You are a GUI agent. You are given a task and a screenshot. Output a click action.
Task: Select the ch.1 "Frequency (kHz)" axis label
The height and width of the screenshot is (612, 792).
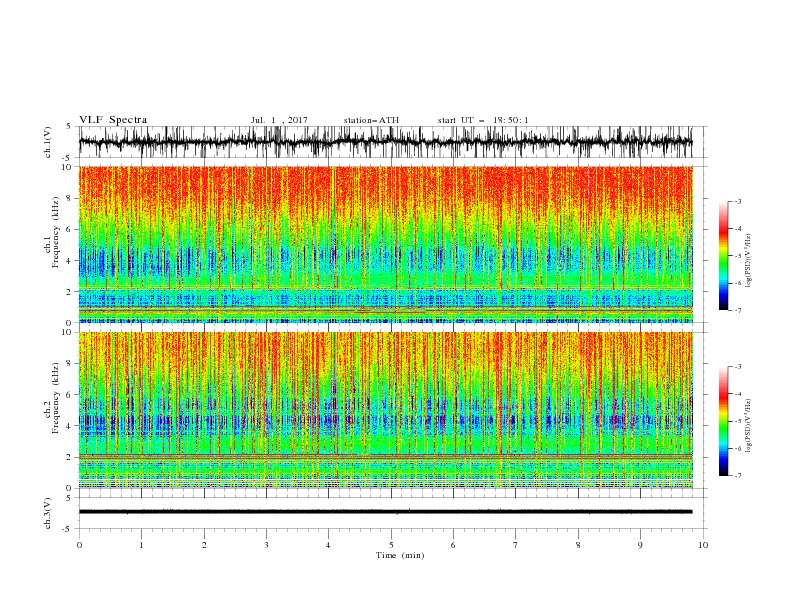click(56, 233)
